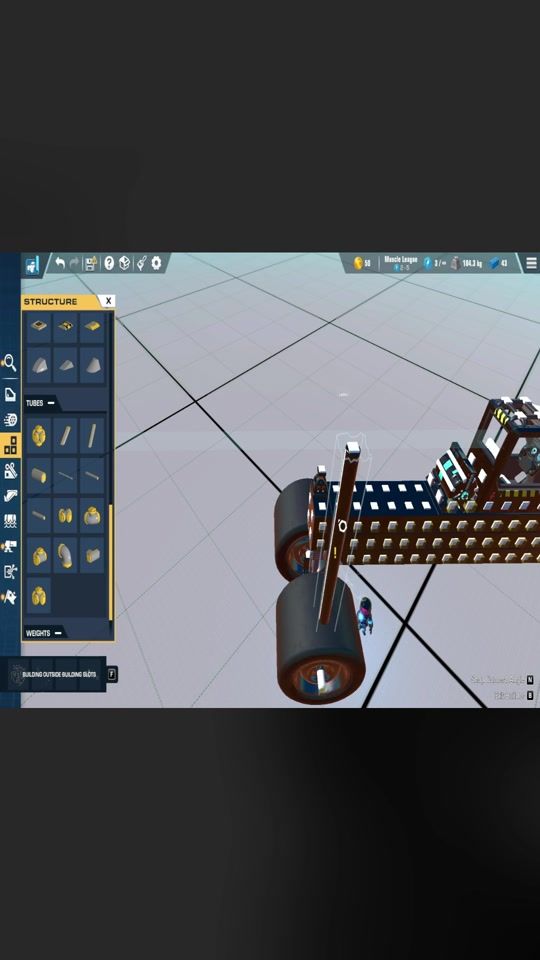This screenshot has height=960, width=540.
Task: Collapse the Tubes section
Action: [51, 403]
